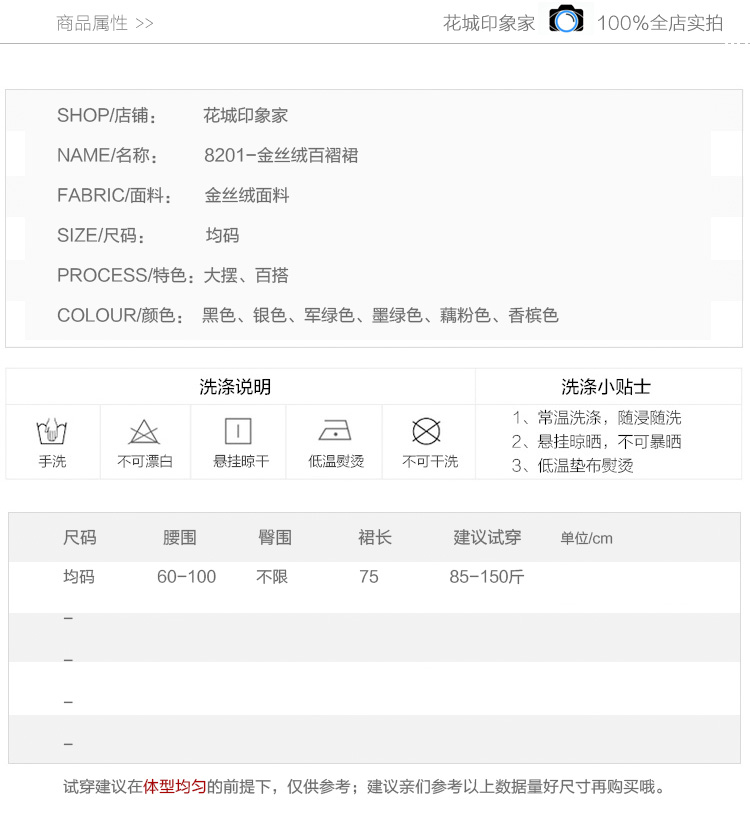Click the 商品属性 >> header text
This screenshot has width=750, height=840.
104,24
